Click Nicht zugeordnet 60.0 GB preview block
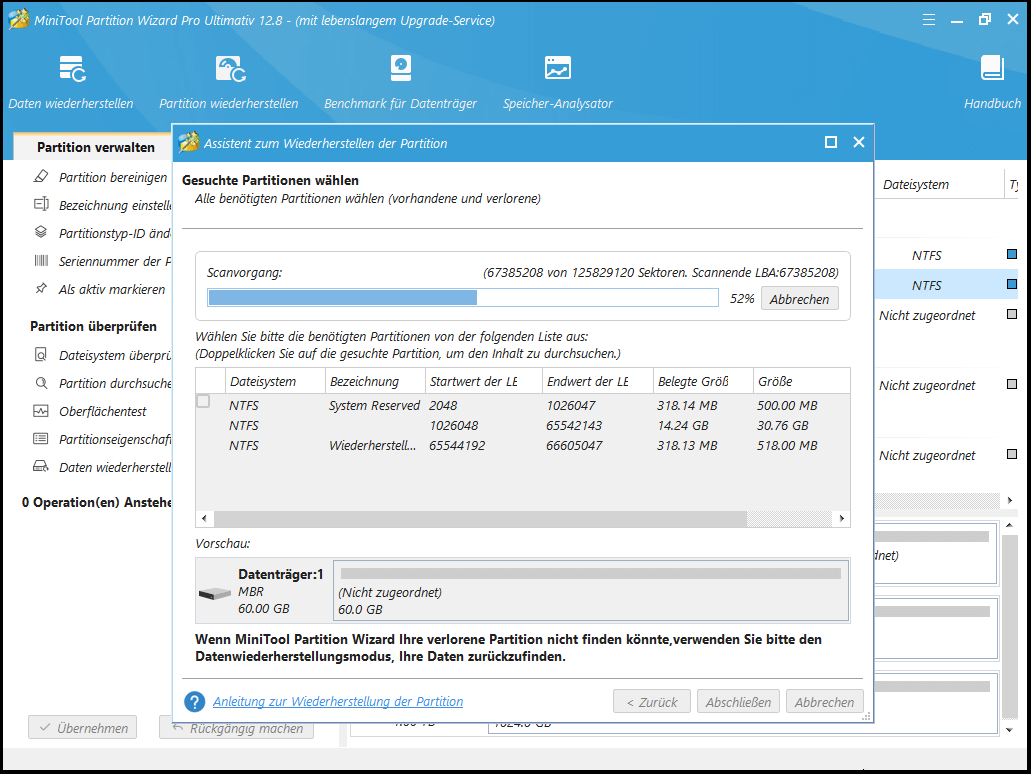This screenshot has width=1031, height=774. click(590, 590)
